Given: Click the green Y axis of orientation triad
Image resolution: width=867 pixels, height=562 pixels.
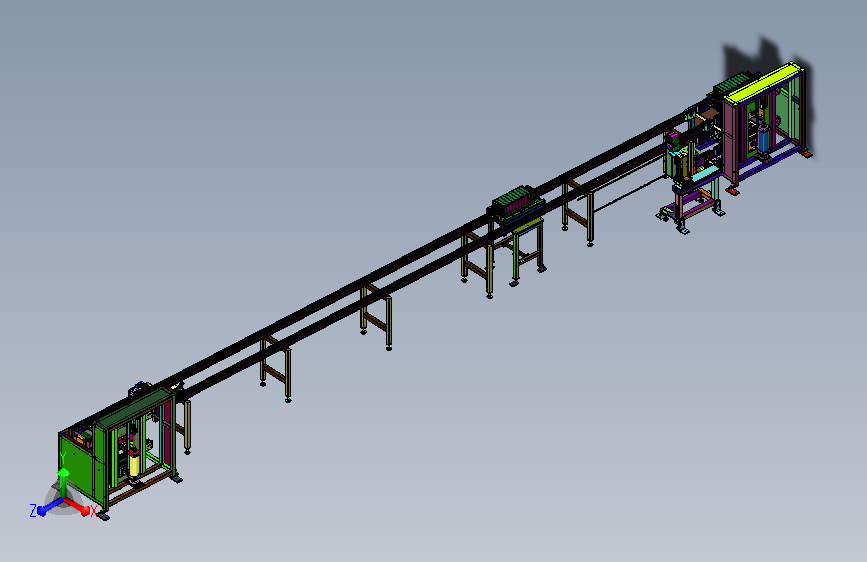Looking at the screenshot, I should tap(64, 483).
